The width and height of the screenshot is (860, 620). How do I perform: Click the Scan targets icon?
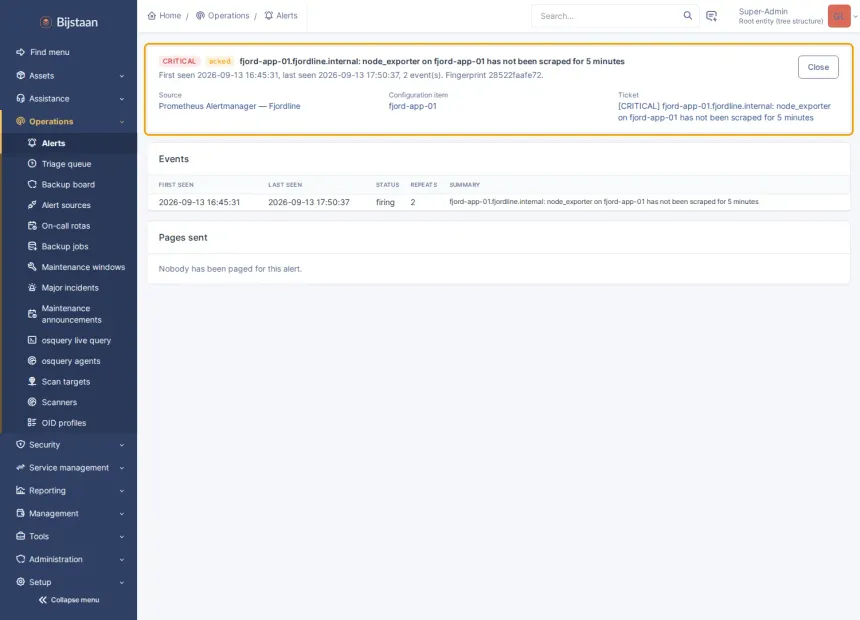[x=32, y=381]
